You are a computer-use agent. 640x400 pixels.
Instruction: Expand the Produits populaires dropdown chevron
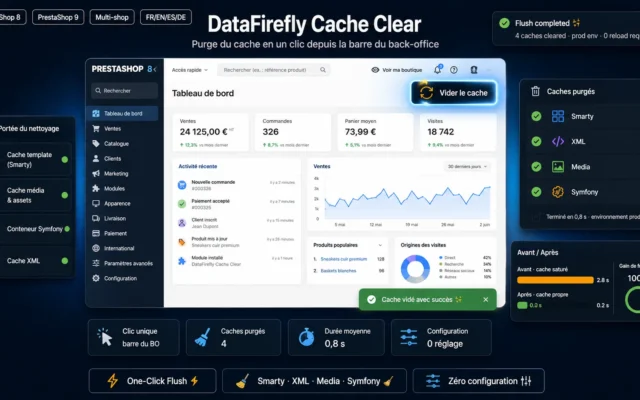point(380,245)
